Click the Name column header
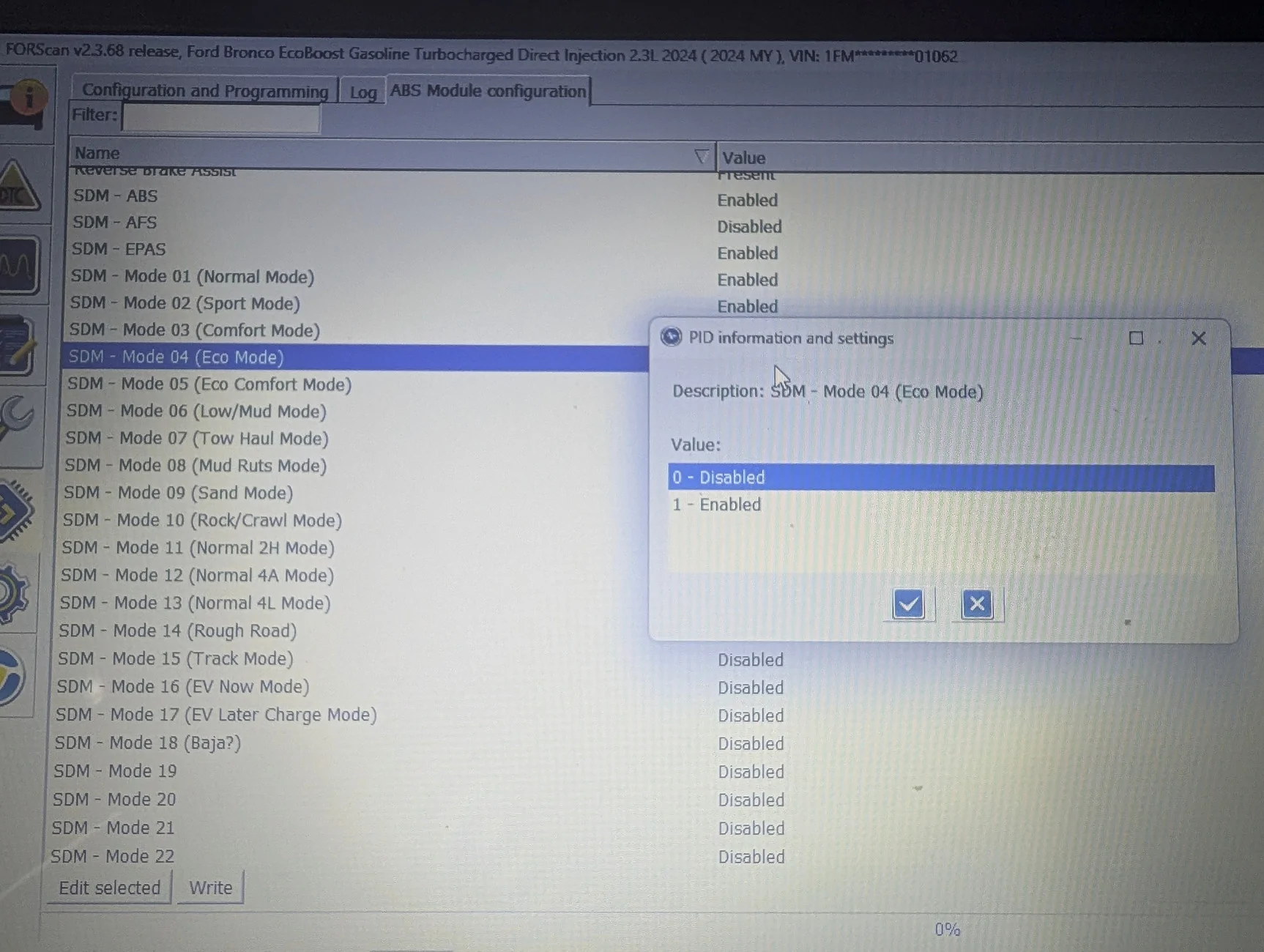 392,153
